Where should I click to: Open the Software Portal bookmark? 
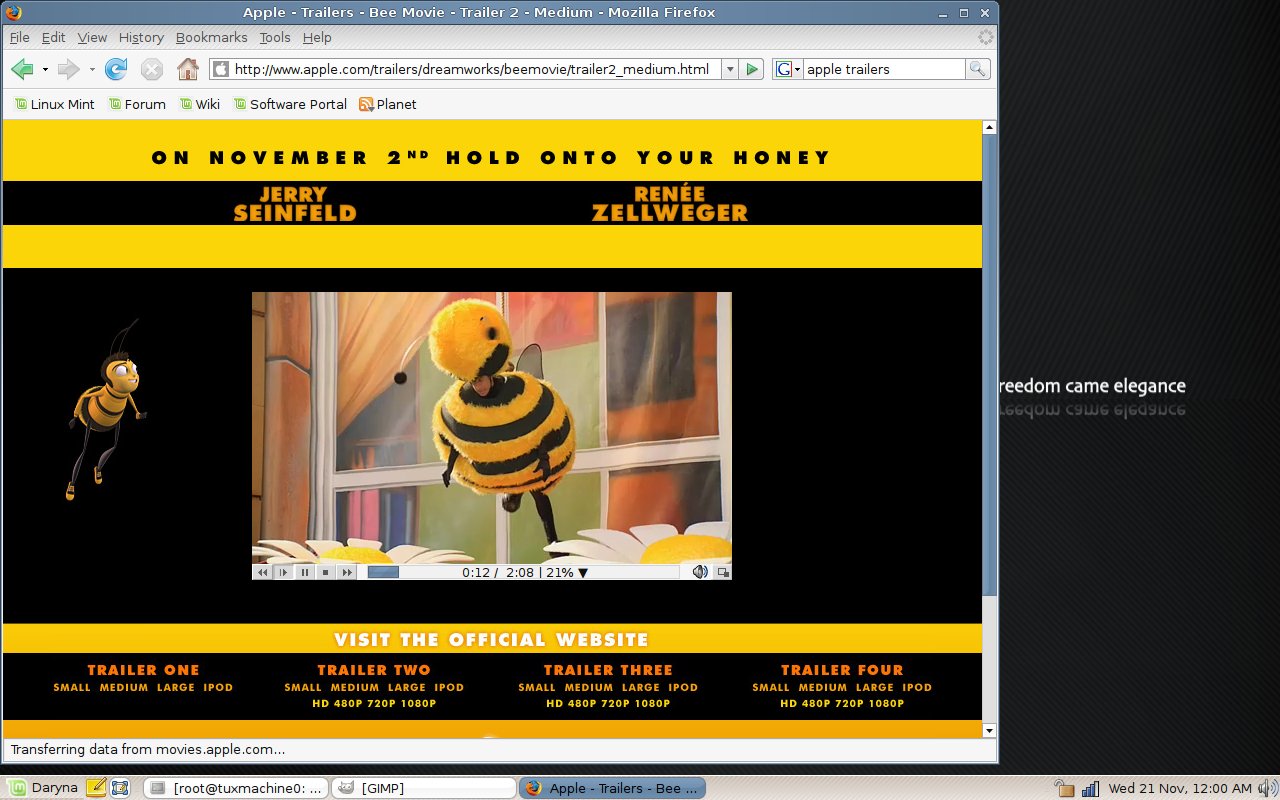pyautogui.click(x=290, y=104)
